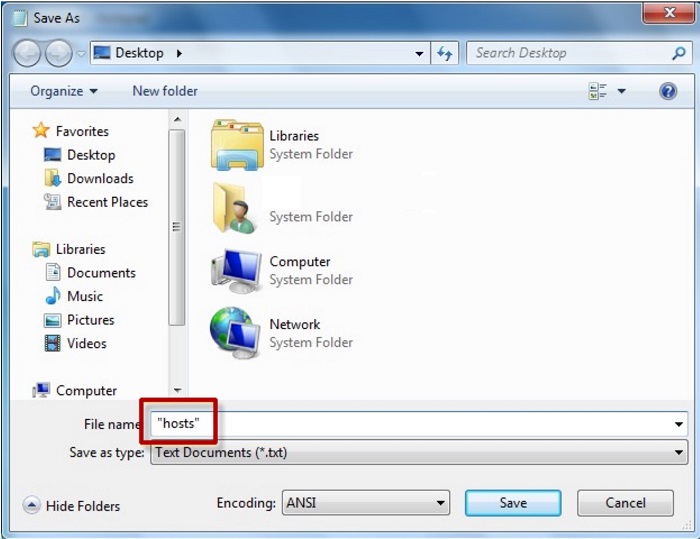Select the Computer system folder icon in list
The height and width of the screenshot is (539, 700).
tap(236, 271)
